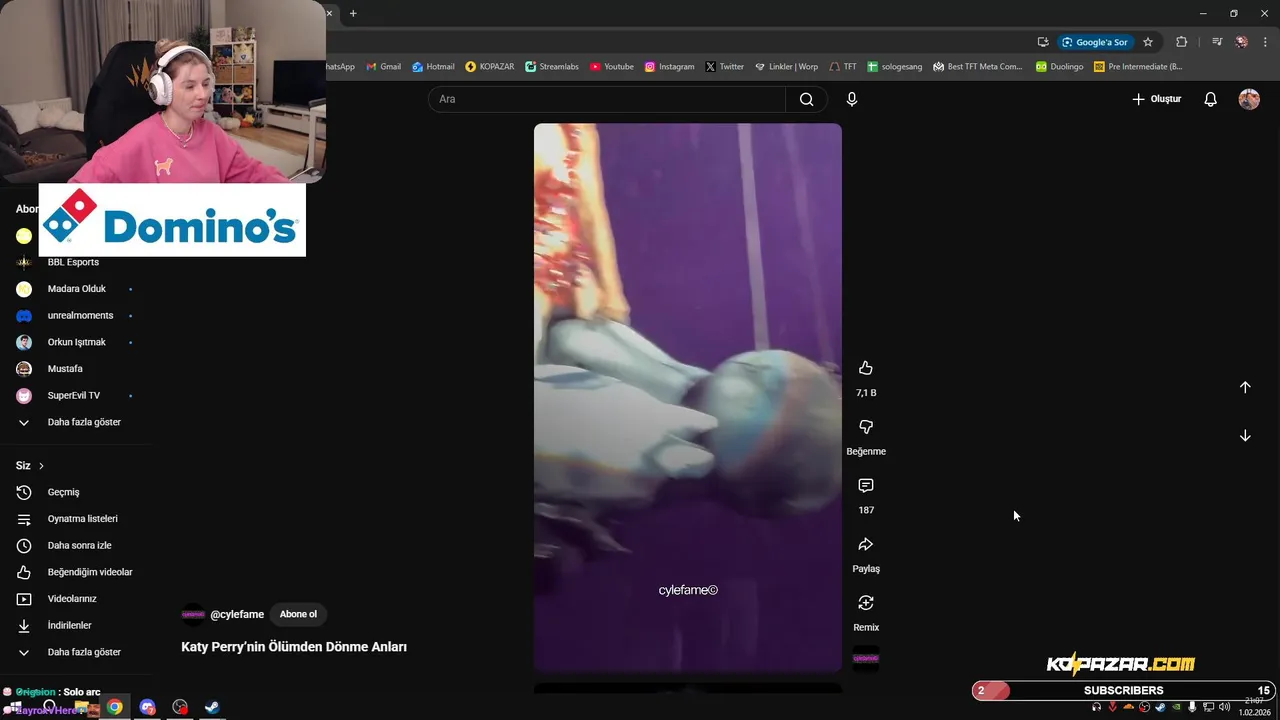Open the sound thumbnail below Remix
Viewport: 1280px width, 720px height.
click(866, 658)
